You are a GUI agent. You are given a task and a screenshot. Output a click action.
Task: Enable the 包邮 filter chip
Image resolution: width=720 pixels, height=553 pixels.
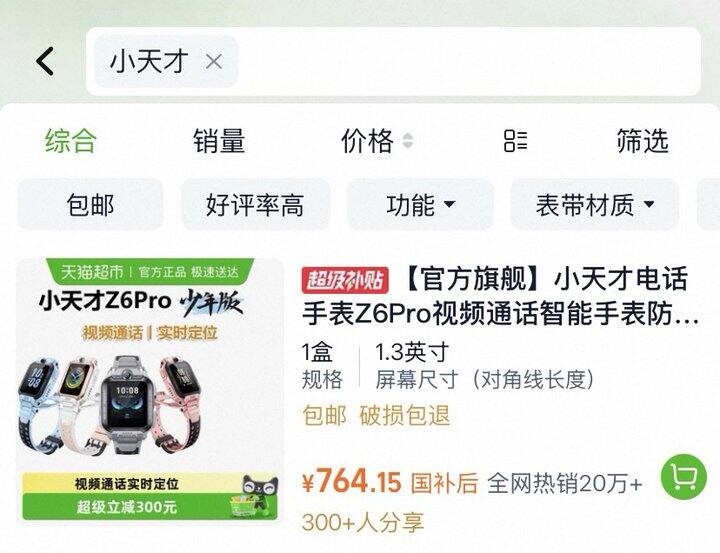click(90, 204)
